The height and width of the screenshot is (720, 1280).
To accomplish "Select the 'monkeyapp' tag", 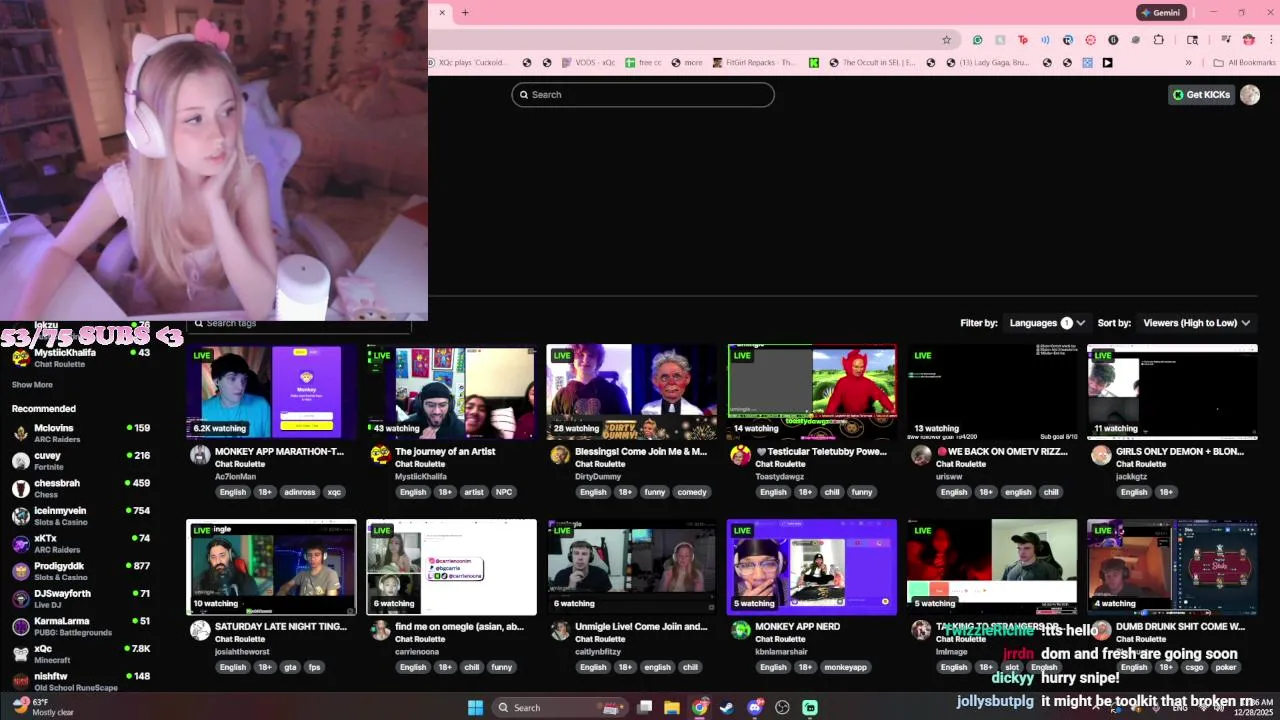I will 846,667.
